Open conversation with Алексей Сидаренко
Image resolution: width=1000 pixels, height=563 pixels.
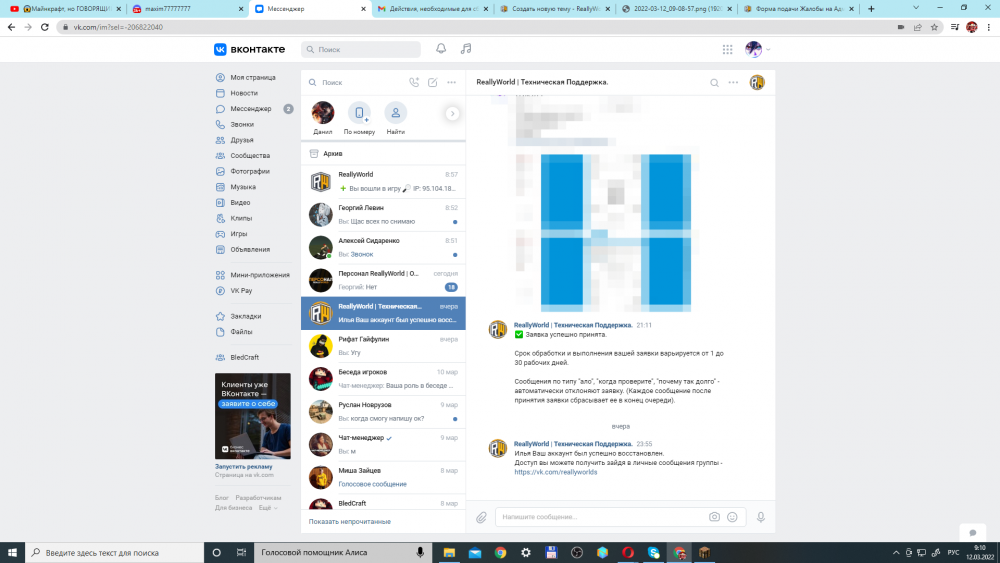(383, 247)
